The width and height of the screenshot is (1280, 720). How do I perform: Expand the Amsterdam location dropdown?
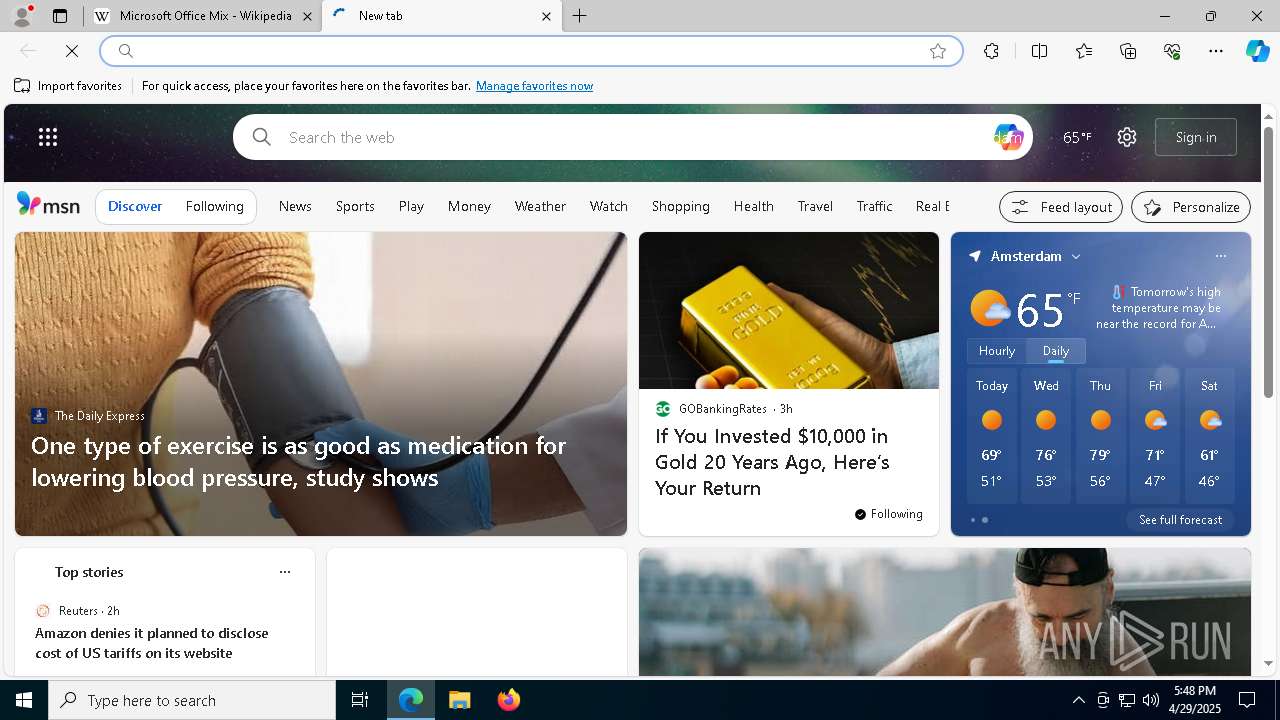(1076, 257)
